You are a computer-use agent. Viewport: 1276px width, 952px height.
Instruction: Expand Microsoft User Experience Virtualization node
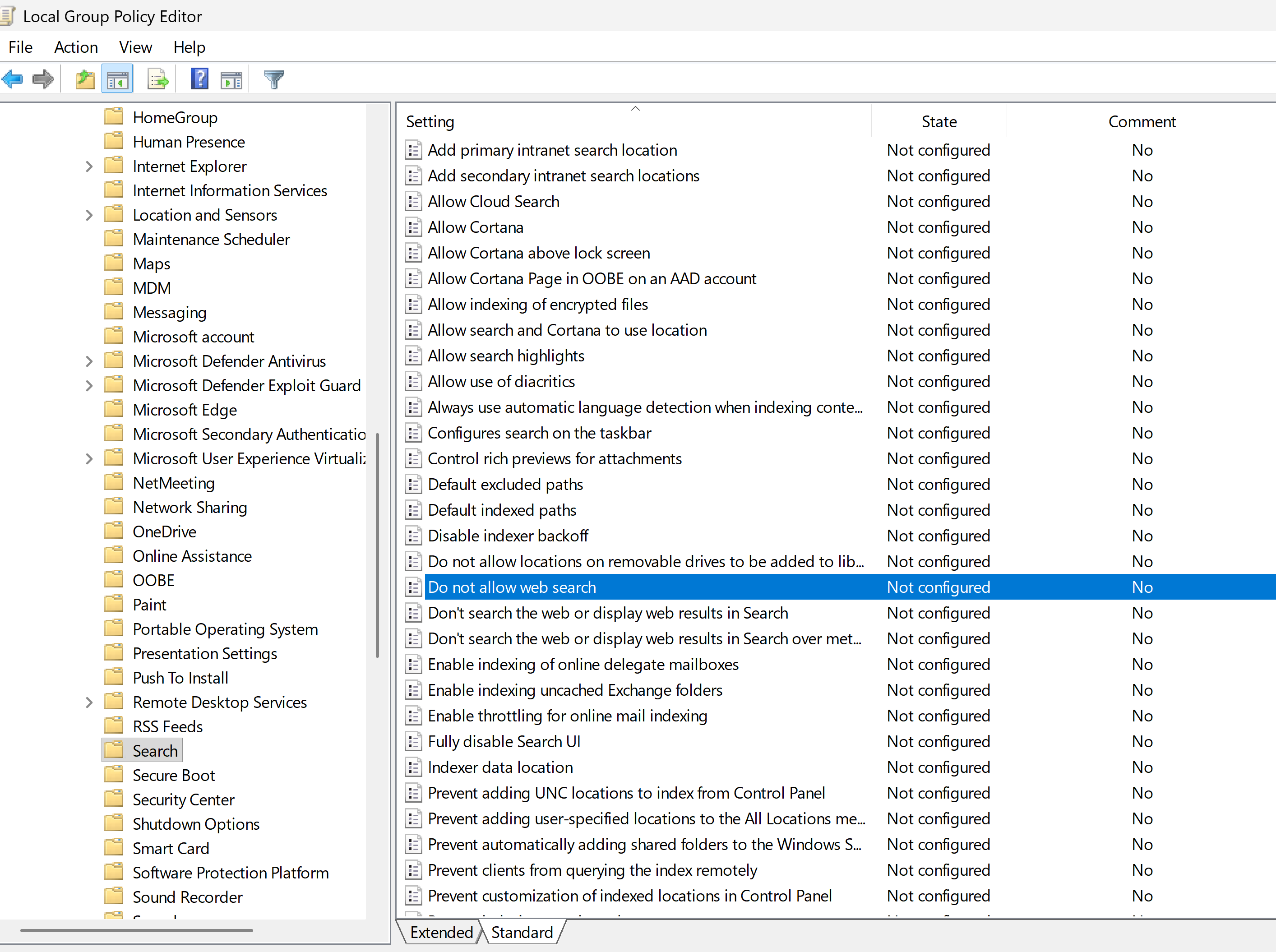89,459
